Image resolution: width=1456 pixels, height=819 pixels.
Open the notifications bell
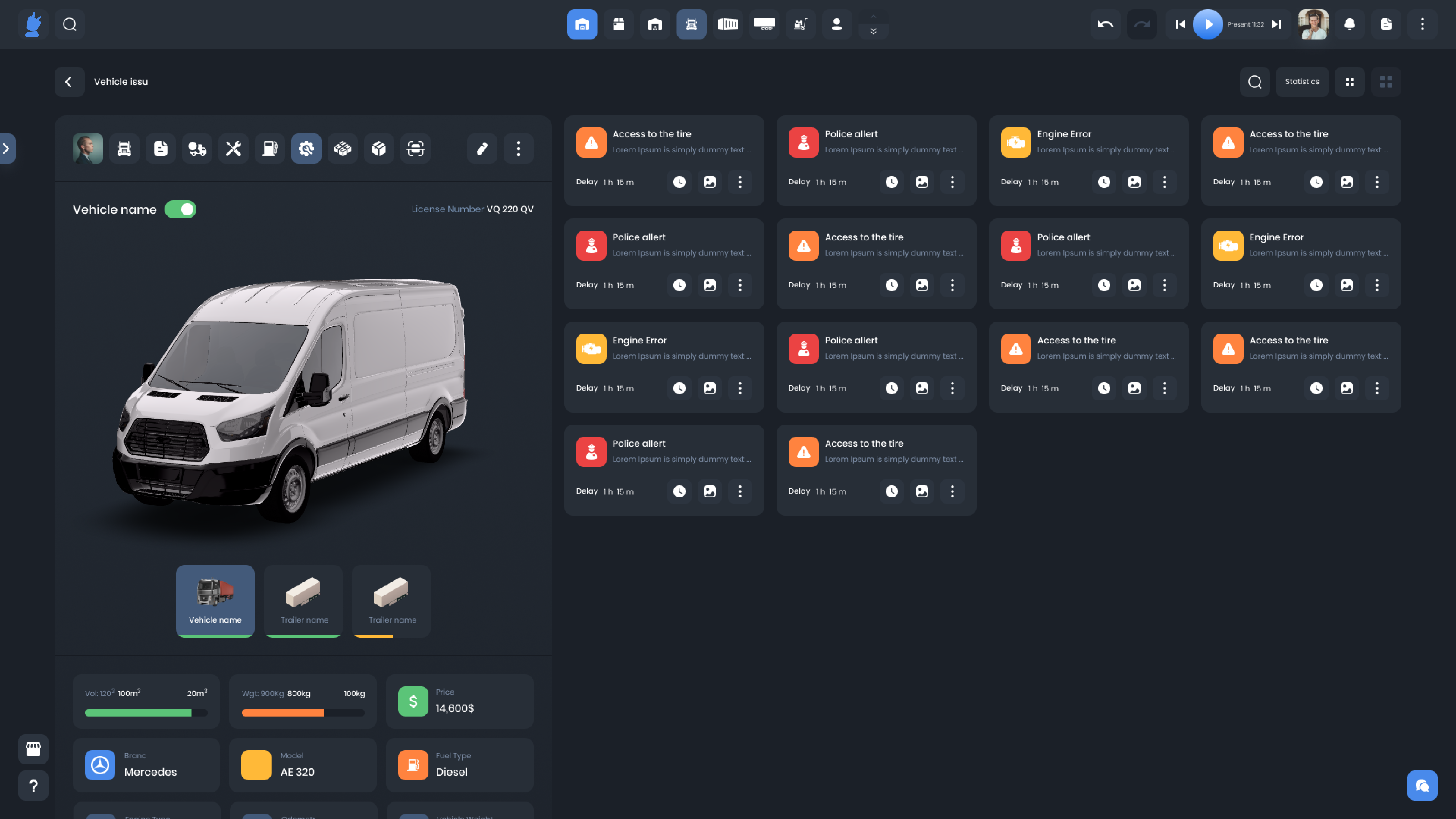click(1350, 24)
